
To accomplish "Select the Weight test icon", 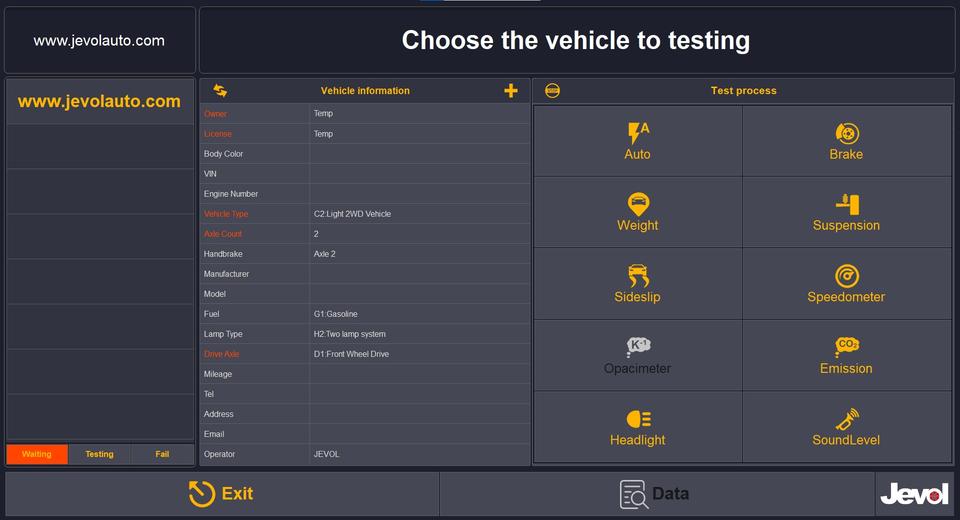I will tap(637, 212).
